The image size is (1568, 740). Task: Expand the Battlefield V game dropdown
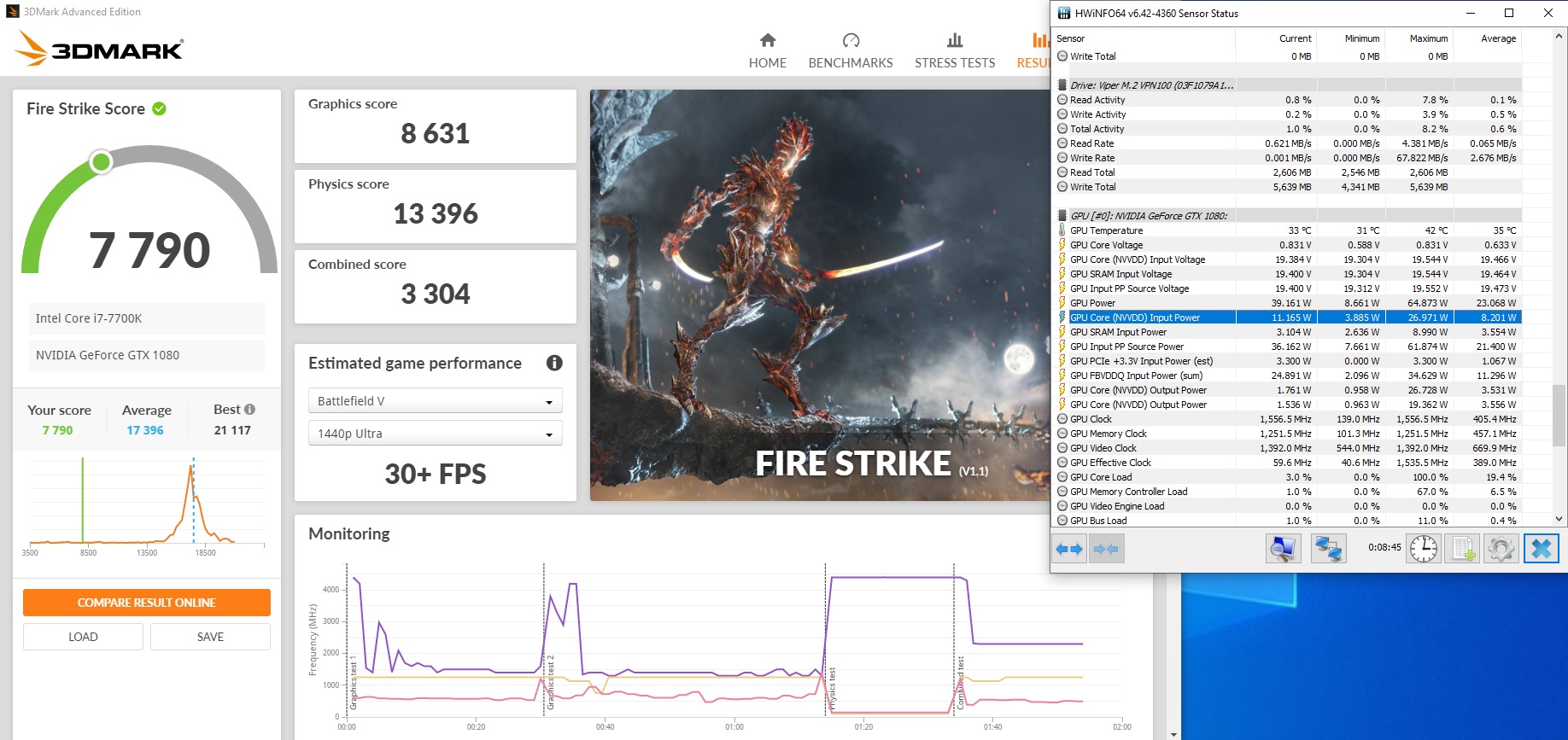pos(435,401)
